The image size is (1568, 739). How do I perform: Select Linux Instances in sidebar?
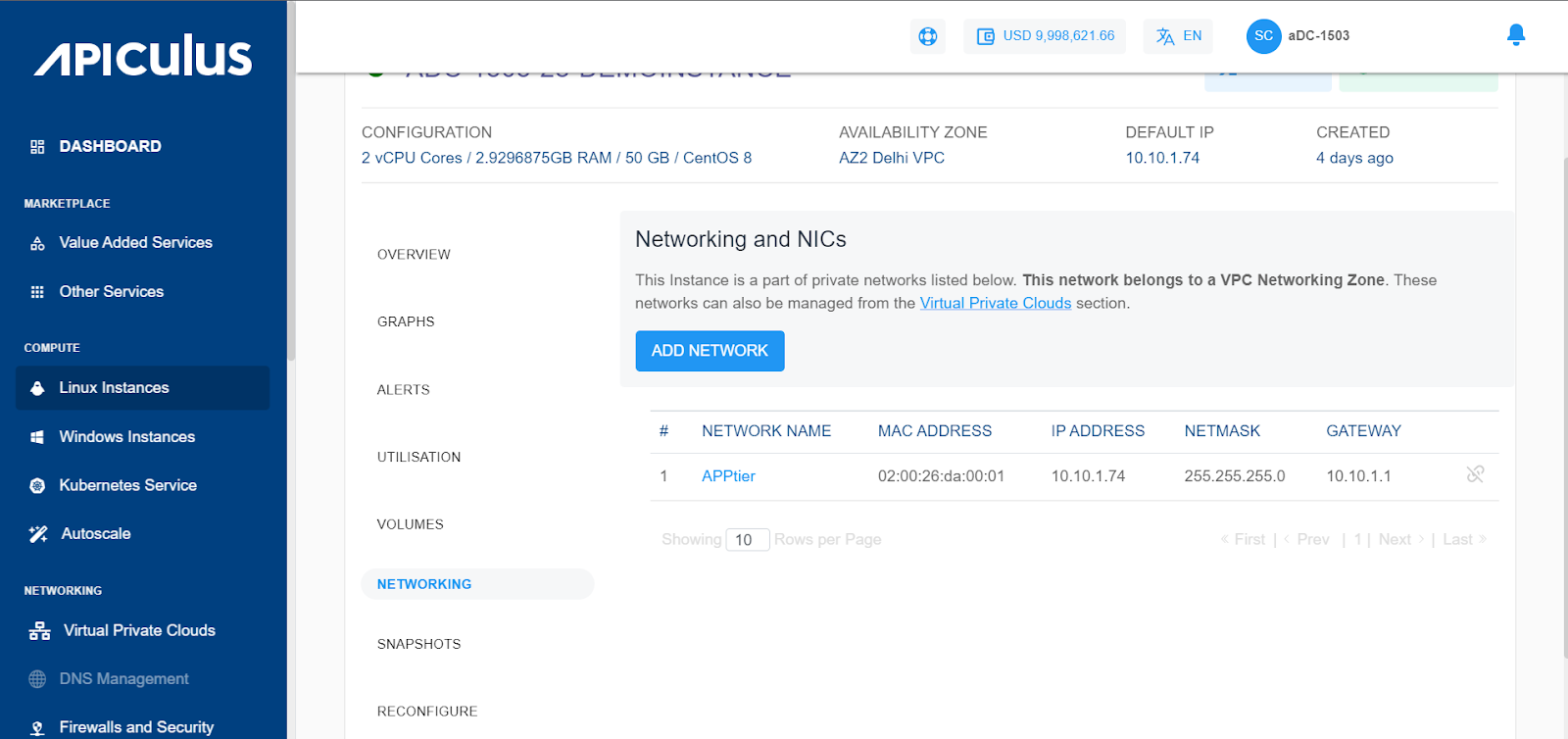click(142, 388)
